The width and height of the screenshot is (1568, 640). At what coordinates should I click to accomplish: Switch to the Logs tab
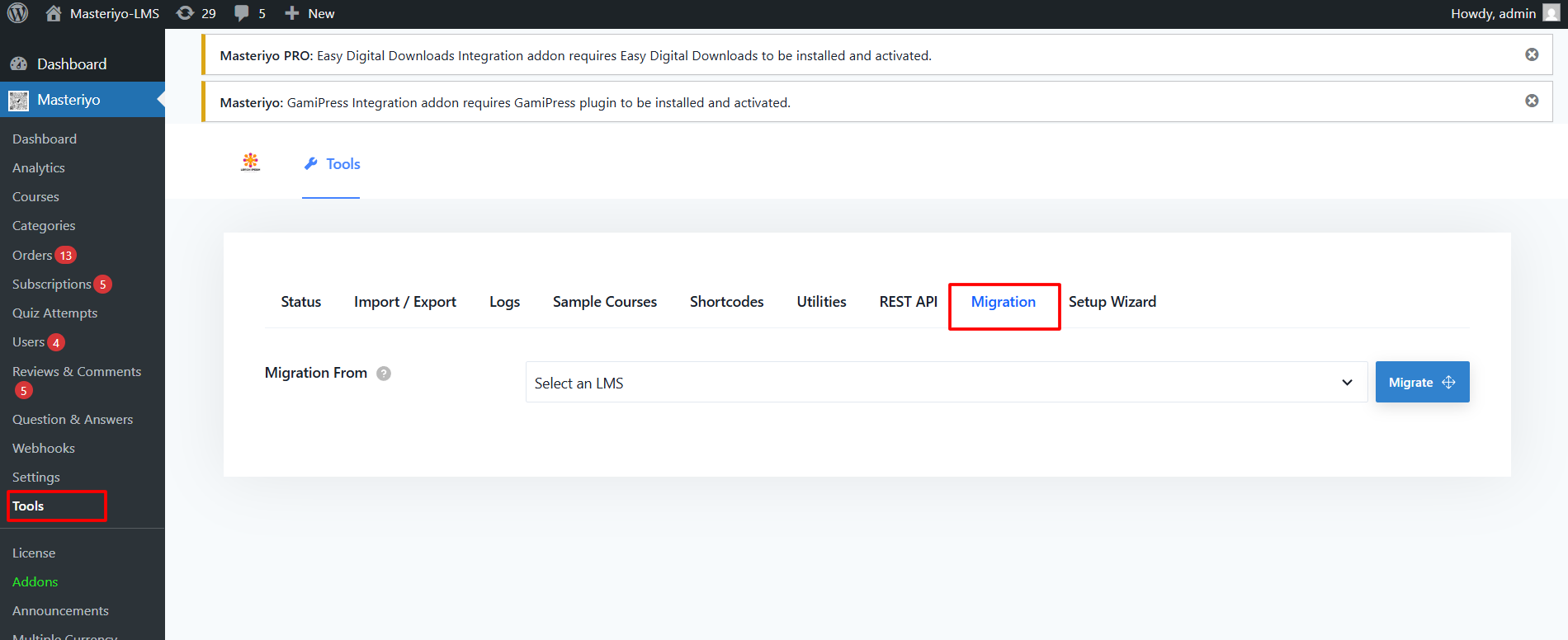pos(504,302)
